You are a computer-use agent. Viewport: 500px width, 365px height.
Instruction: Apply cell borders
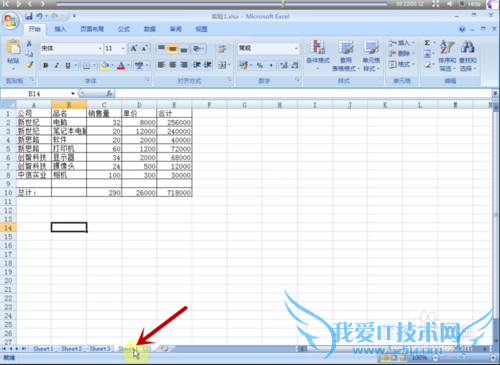pos(86,65)
